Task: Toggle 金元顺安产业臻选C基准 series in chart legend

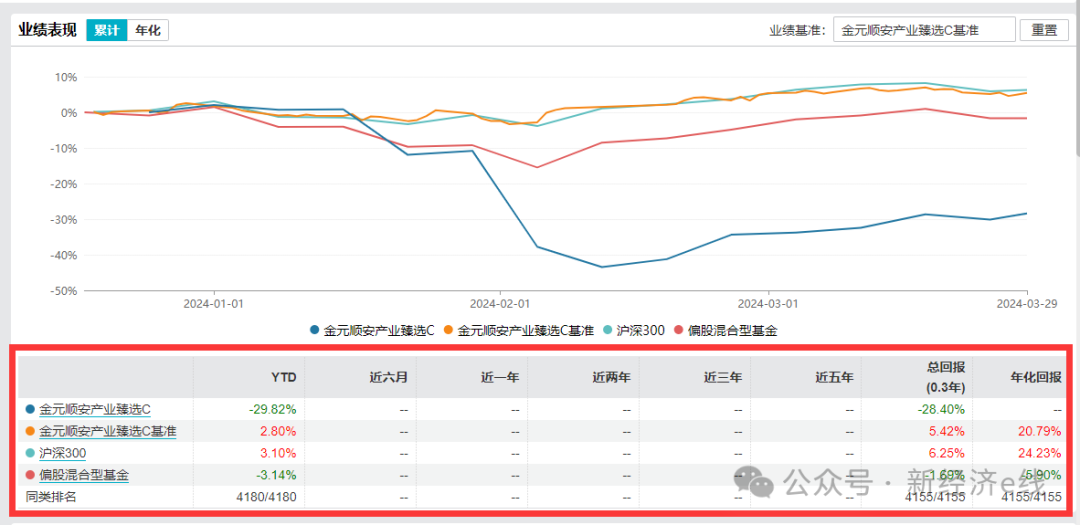Action: click(519, 331)
